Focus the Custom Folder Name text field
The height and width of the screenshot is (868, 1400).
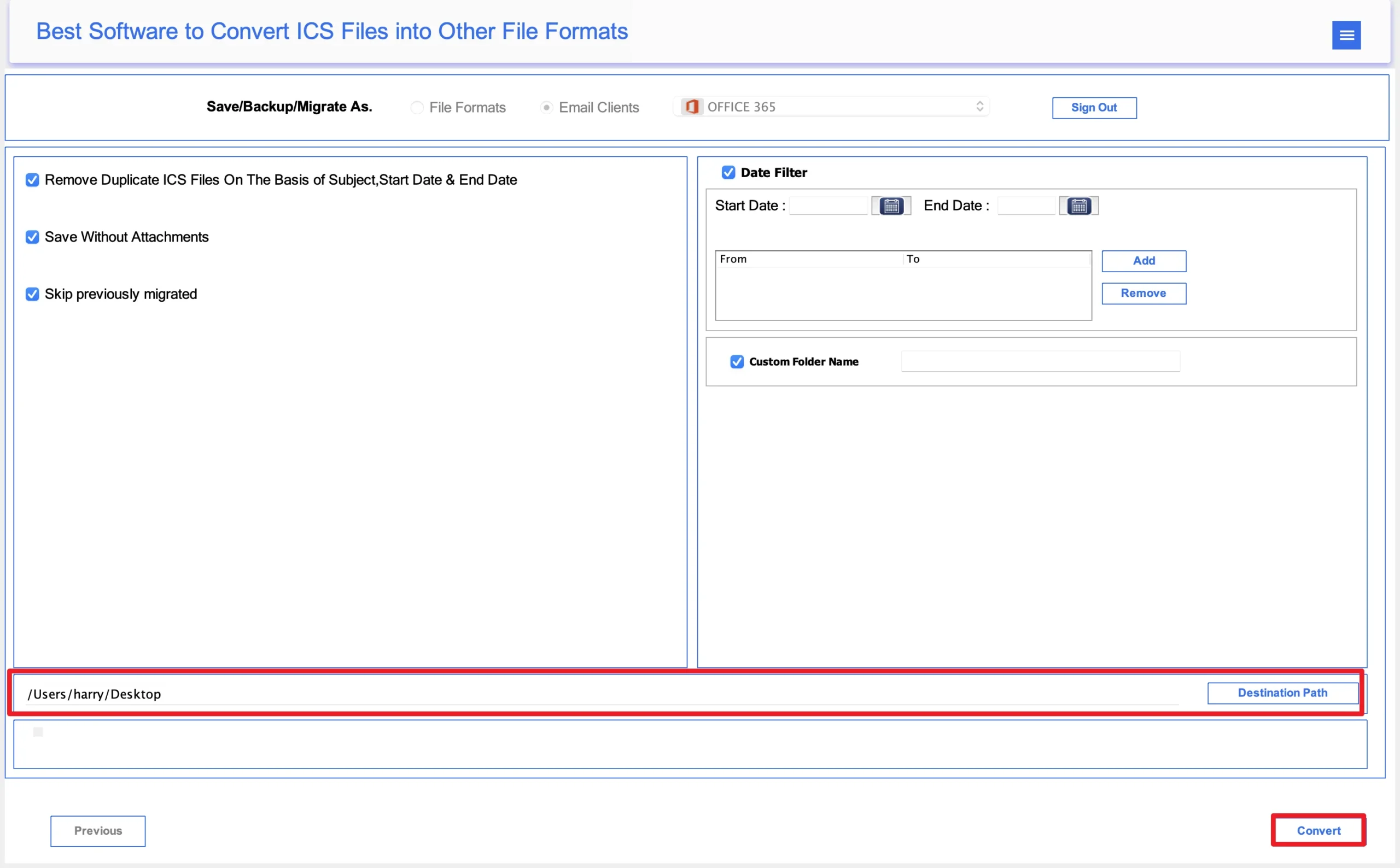pos(1040,362)
